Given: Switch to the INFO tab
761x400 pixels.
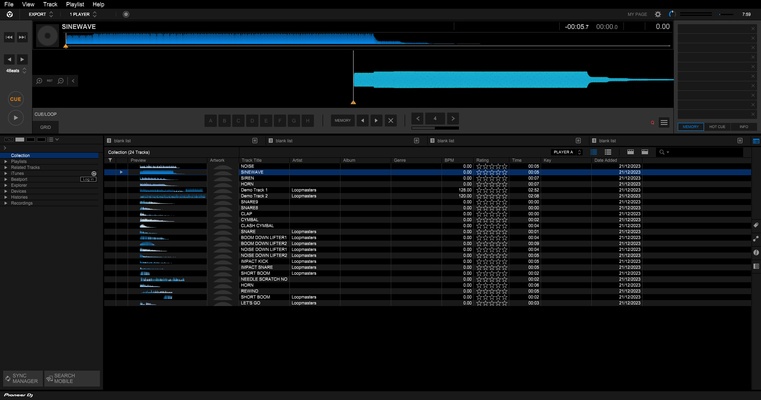Looking at the screenshot, I should tap(744, 127).
